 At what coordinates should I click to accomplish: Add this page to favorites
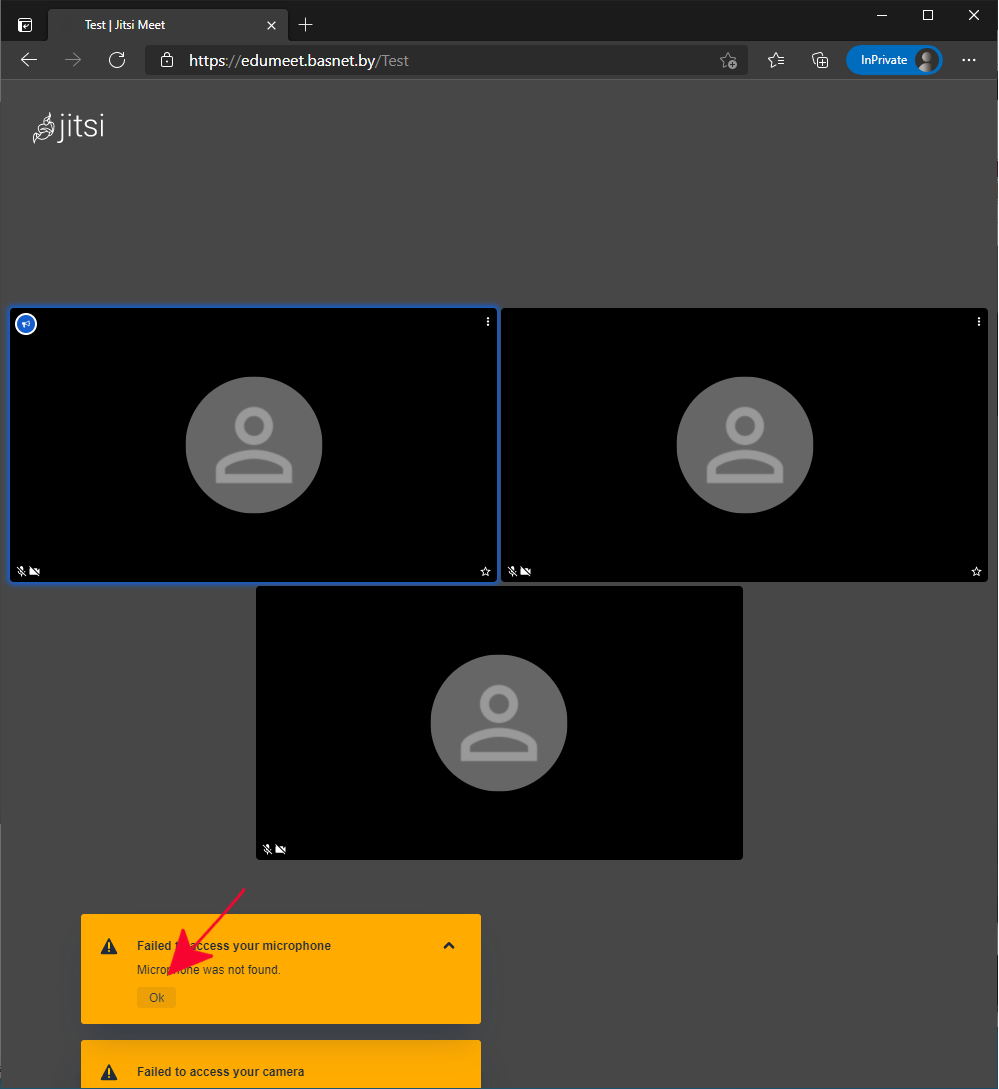(x=729, y=60)
